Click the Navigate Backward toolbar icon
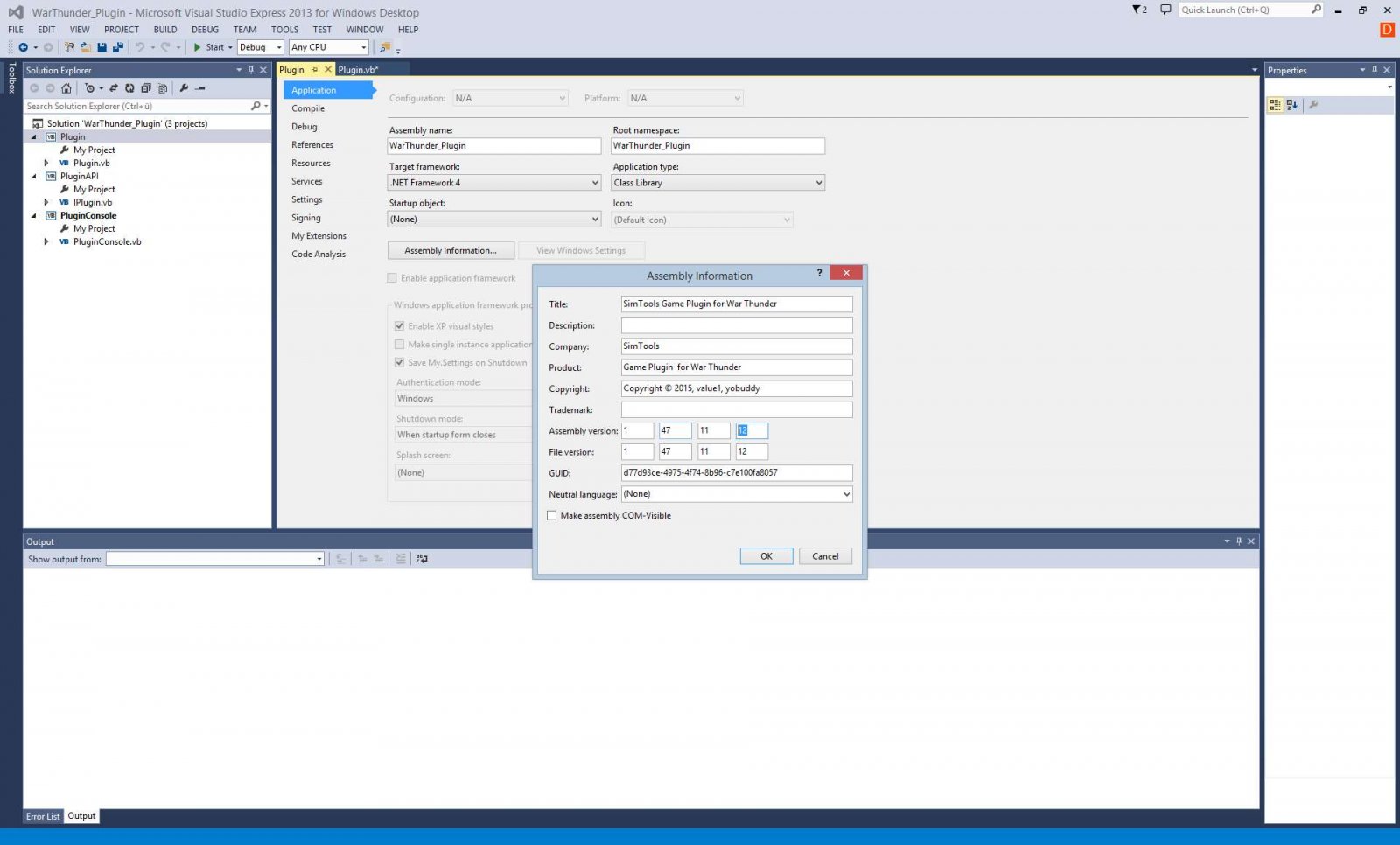The height and width of the screenshot is (845, 1400). pyautogui.click(x=24, y=47)
